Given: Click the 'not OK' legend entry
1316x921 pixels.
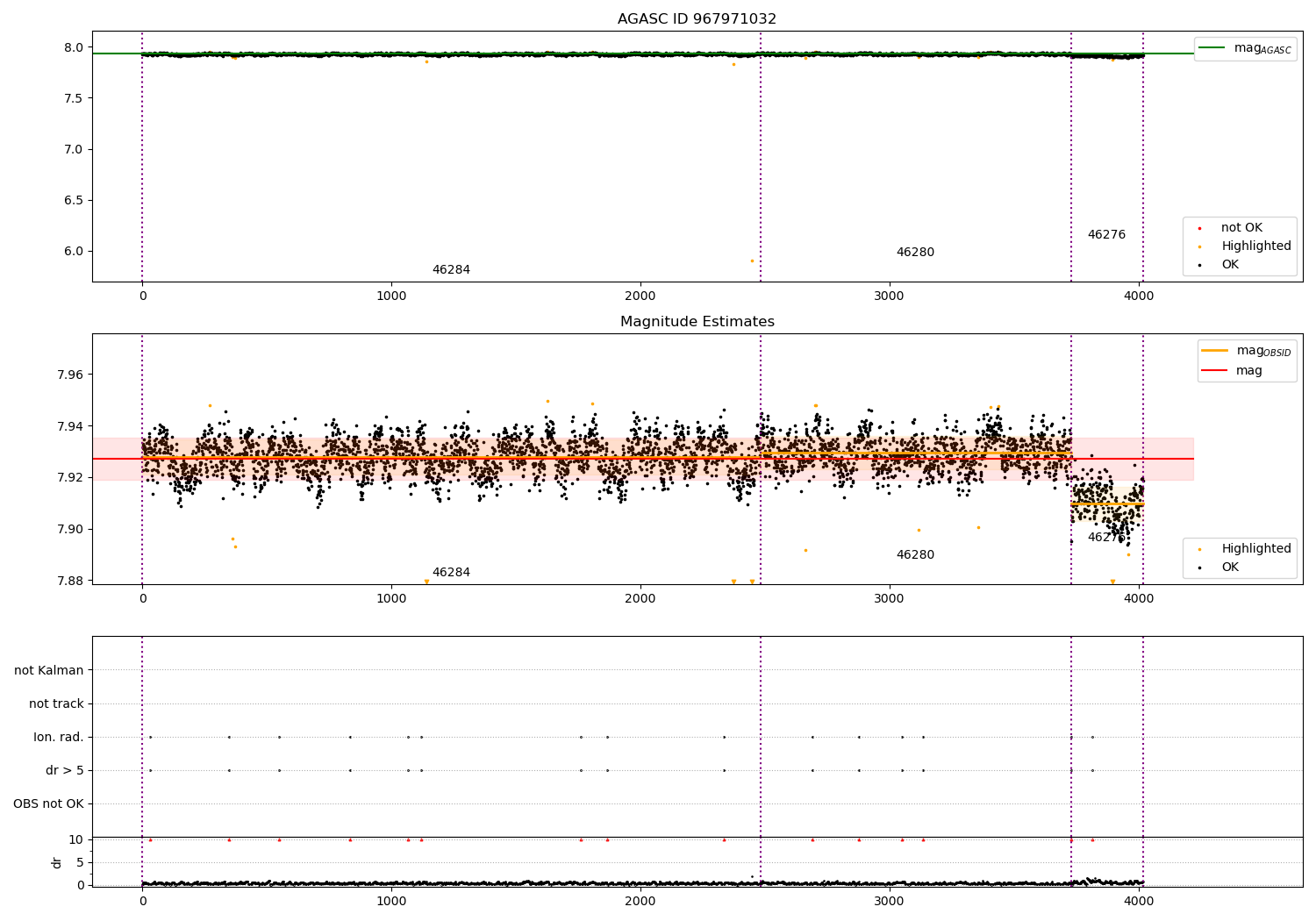Looking at the screenshot, I should coord(1241,228).
